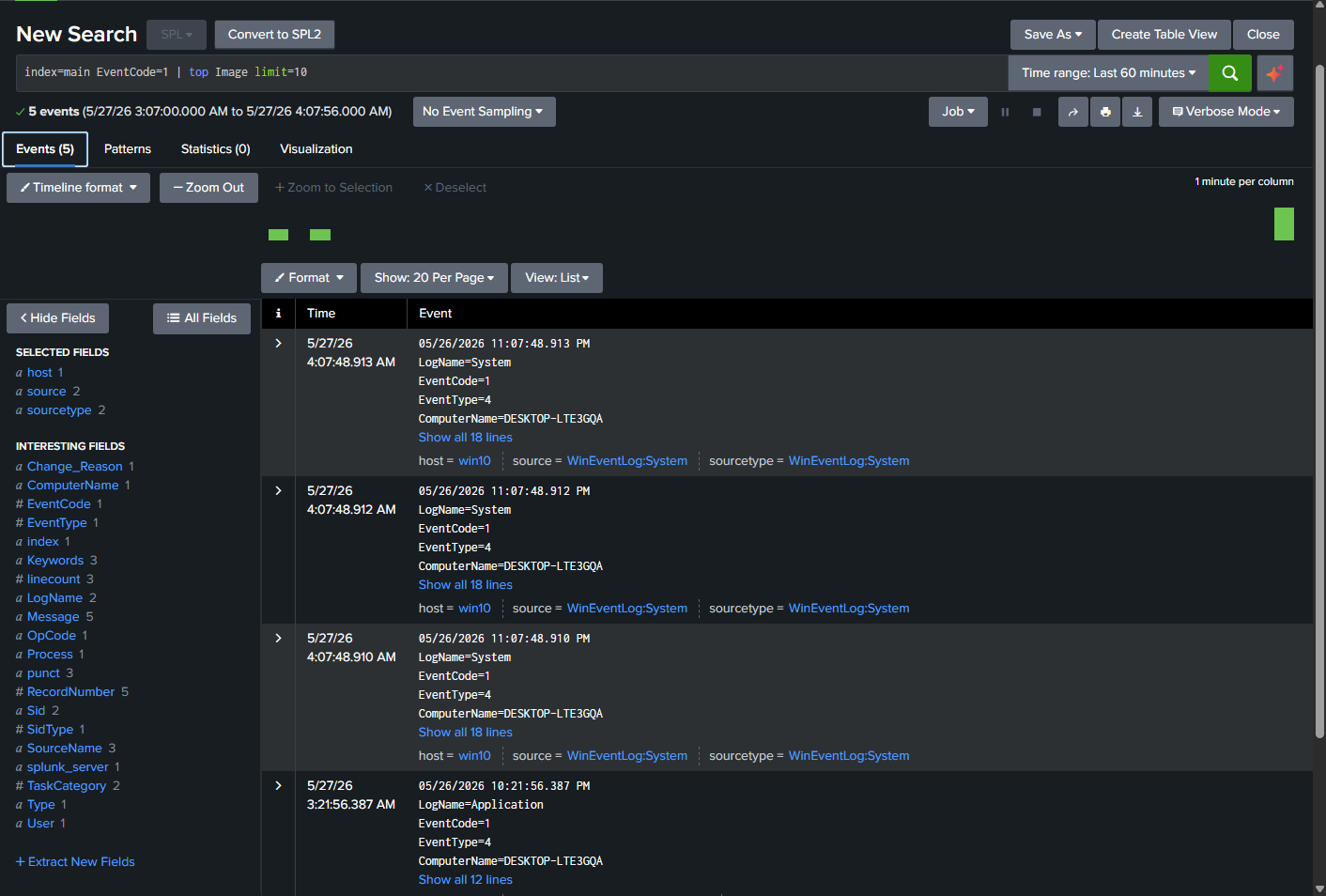
Task: Open the Format dropdown for events
Action: (x=309, y=278)
